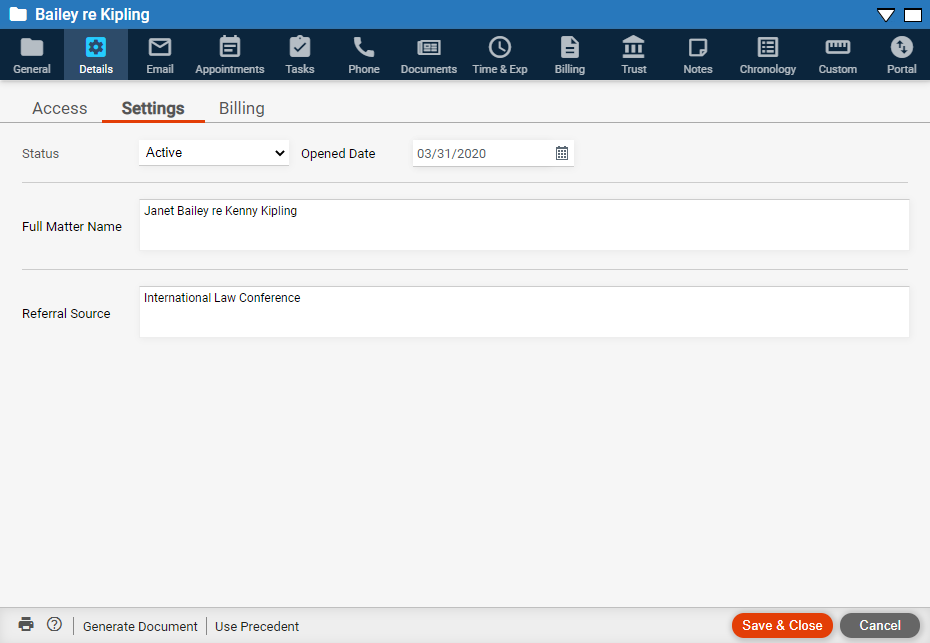Click the 'Referral Source' field label
The height and width of the screenshot is (643, 930).
click(66, 314)
